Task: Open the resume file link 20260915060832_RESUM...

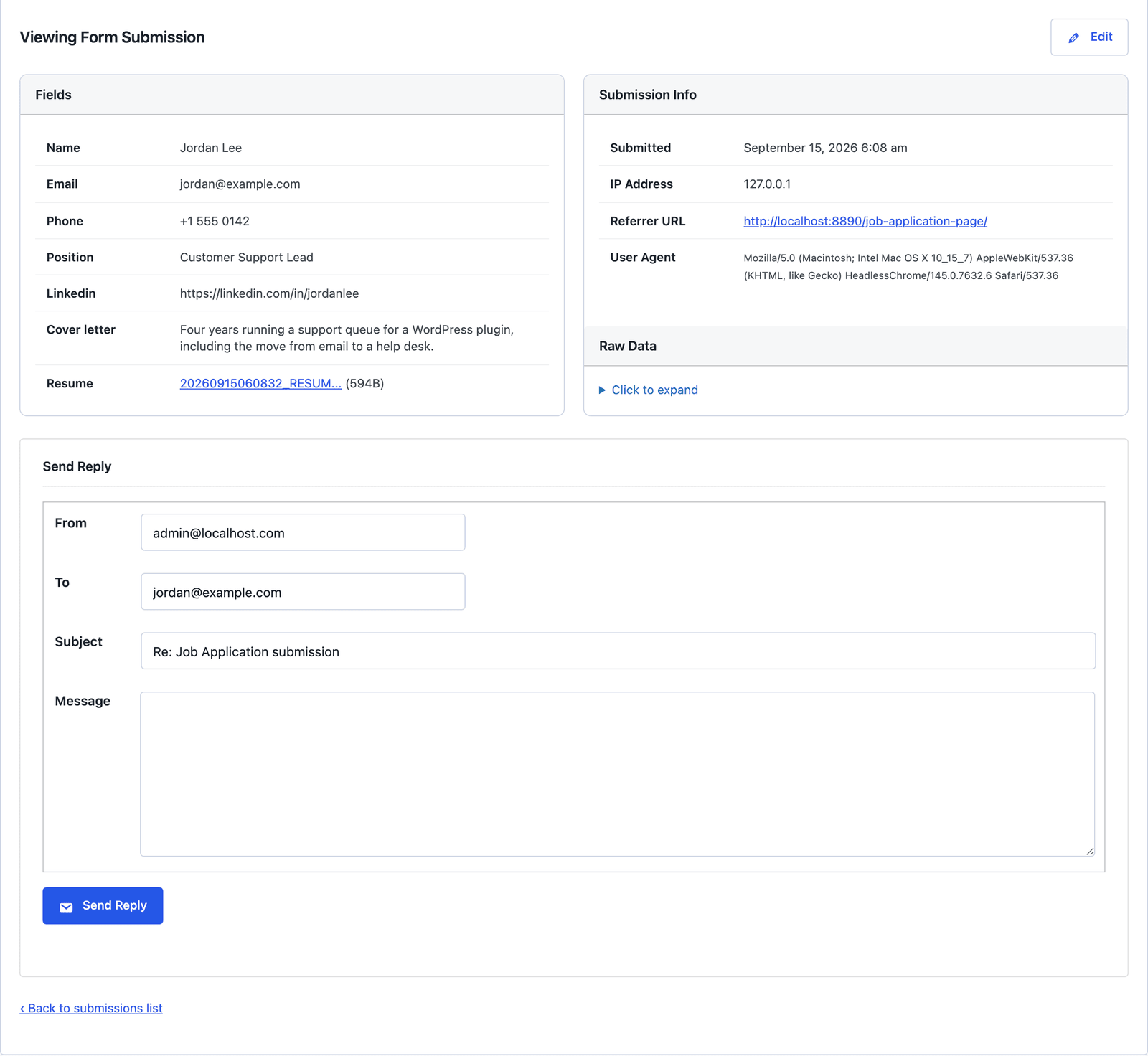Action: click(260, 384)
